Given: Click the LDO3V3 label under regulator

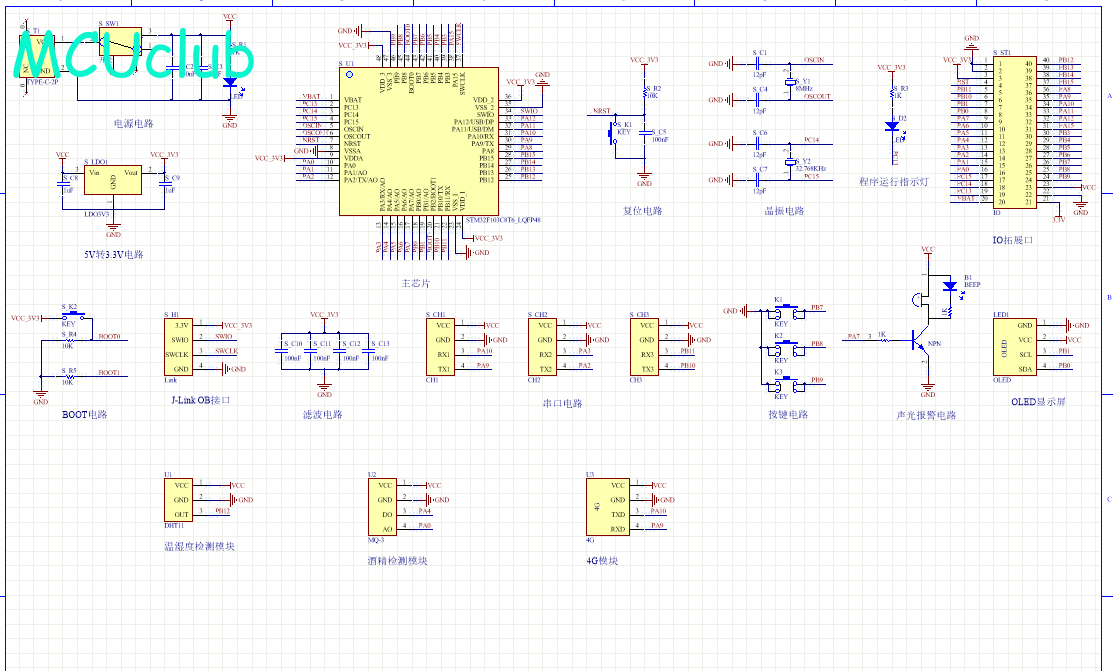Looking at the screenshot, I should click(97, 214).
